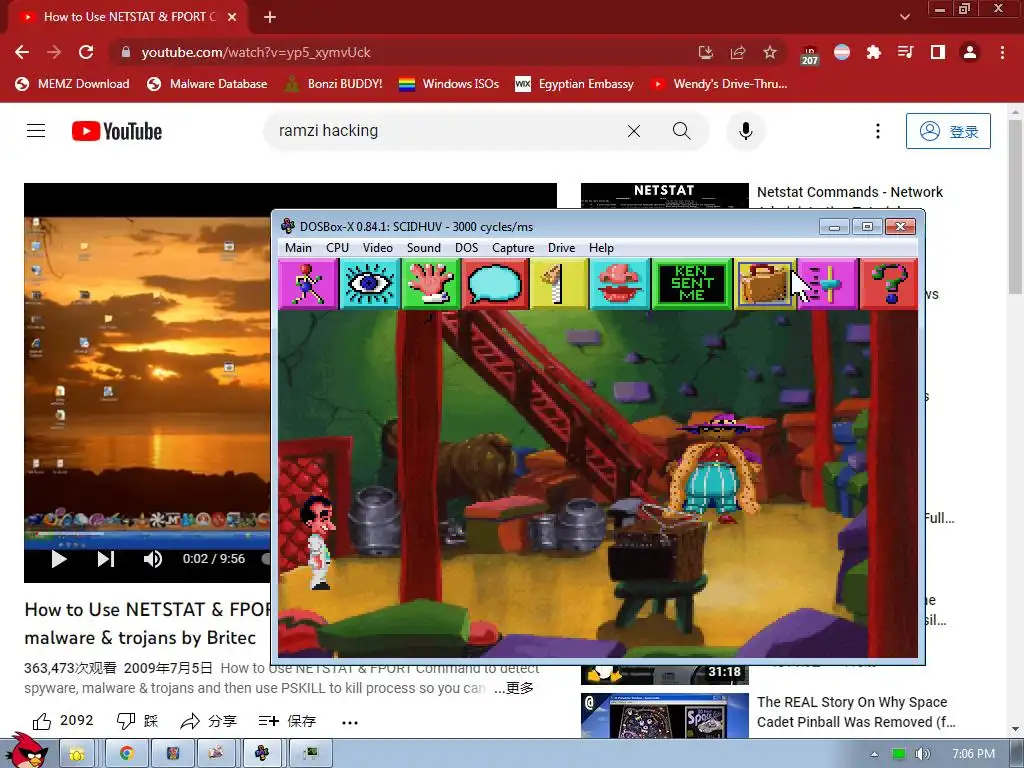Screen dimensions: 1024x768
Task: Click the share page icon in address bar
Action: tap(738, 52)
